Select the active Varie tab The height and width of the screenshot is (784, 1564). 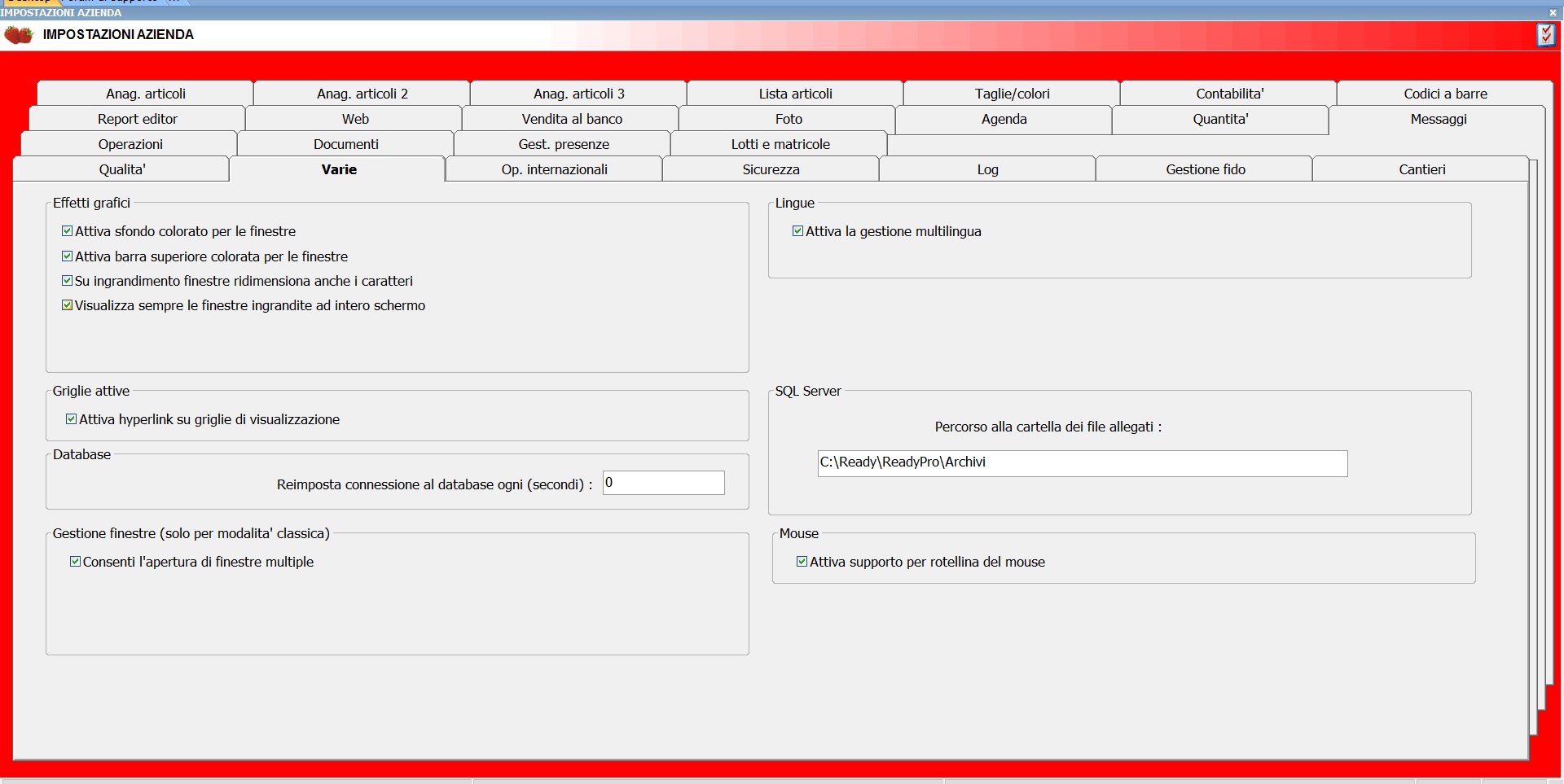coord(339,169)
